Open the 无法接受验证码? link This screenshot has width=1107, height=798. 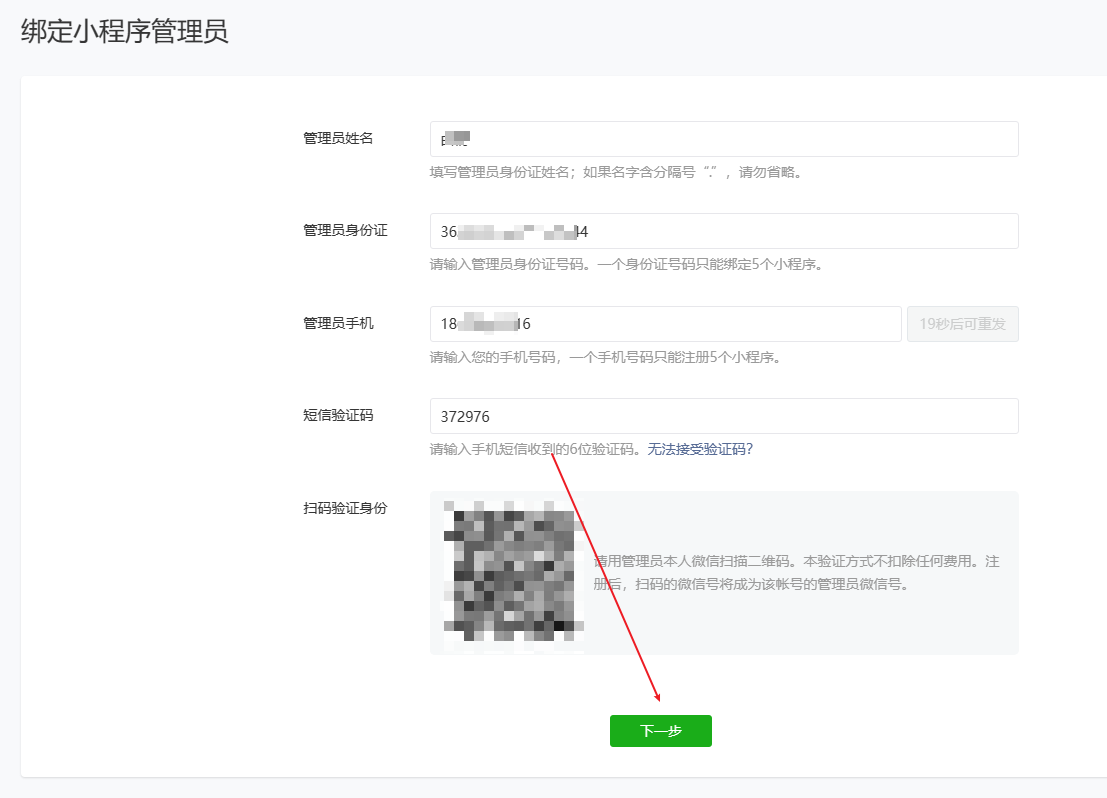tap(700, 449)
